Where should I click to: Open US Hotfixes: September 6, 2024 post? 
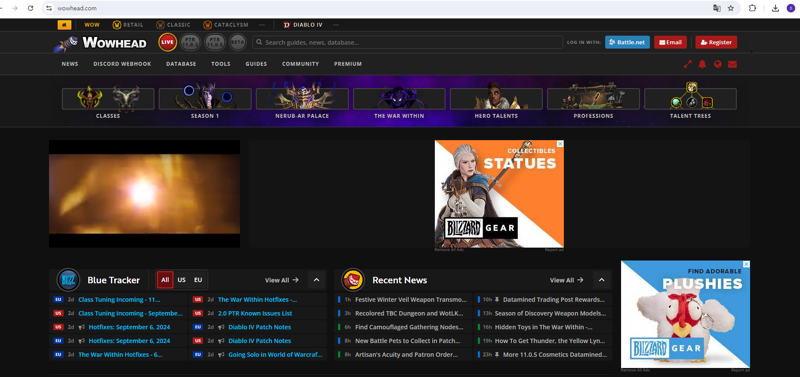pos(130,327)
